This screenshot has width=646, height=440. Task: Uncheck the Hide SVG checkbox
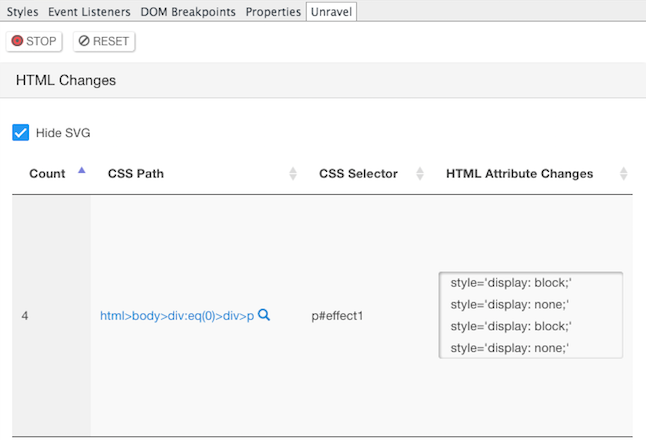(x=21, y=133)
